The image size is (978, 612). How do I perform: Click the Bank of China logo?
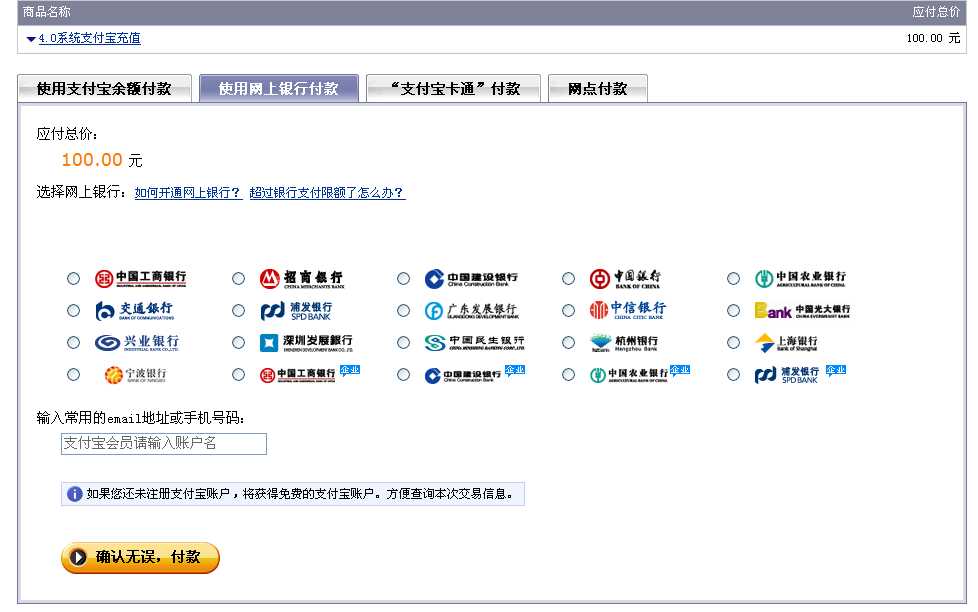coord(630,278)
